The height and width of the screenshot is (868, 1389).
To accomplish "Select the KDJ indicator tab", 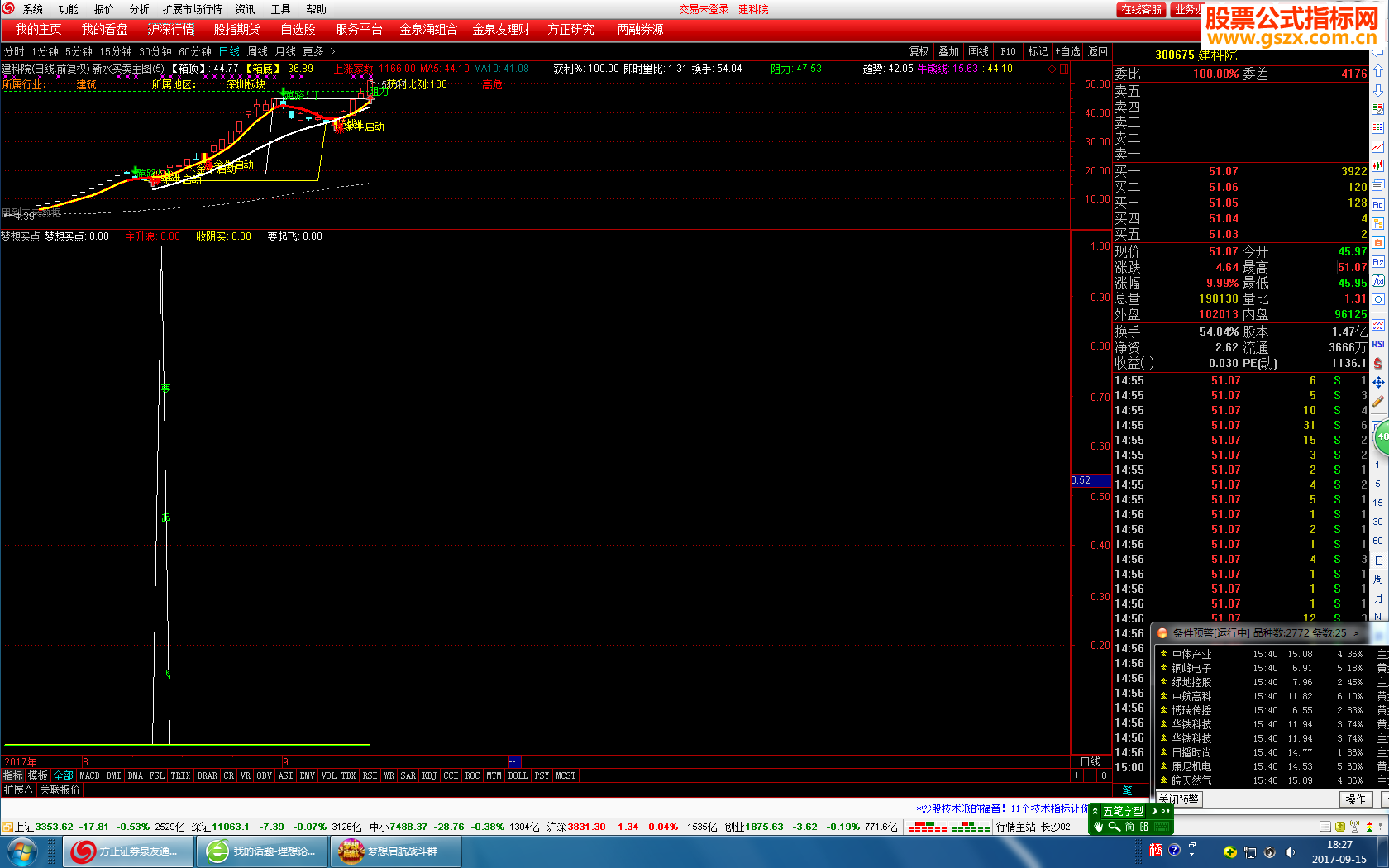I will (x=429, y=775).
